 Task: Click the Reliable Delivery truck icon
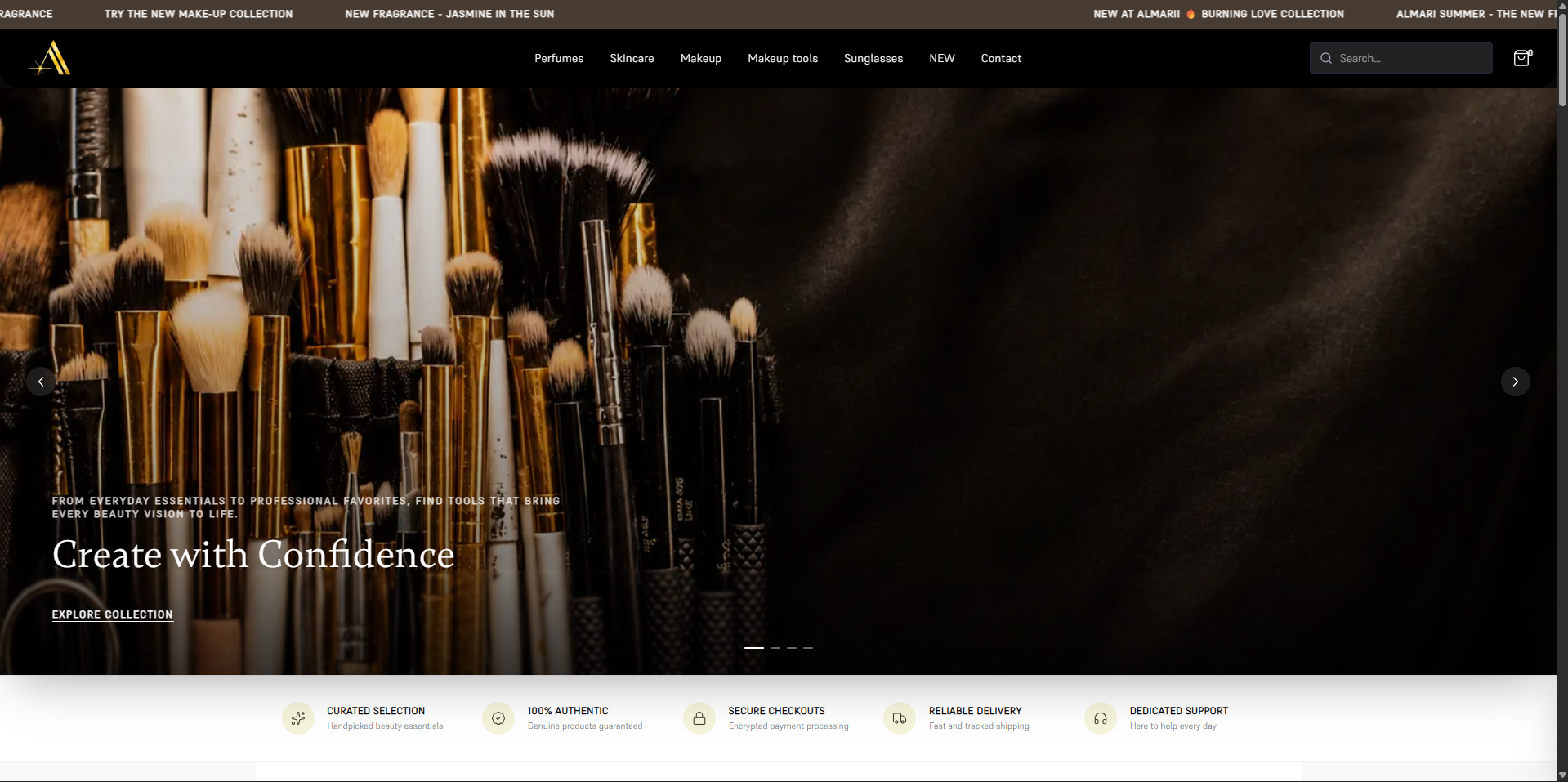pos(900,718)
